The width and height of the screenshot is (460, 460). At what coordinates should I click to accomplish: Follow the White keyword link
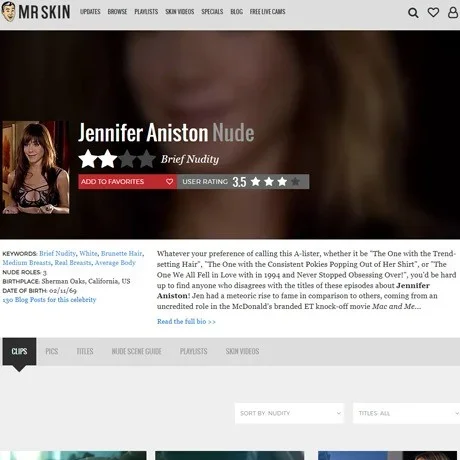click(x=88, y=253)
